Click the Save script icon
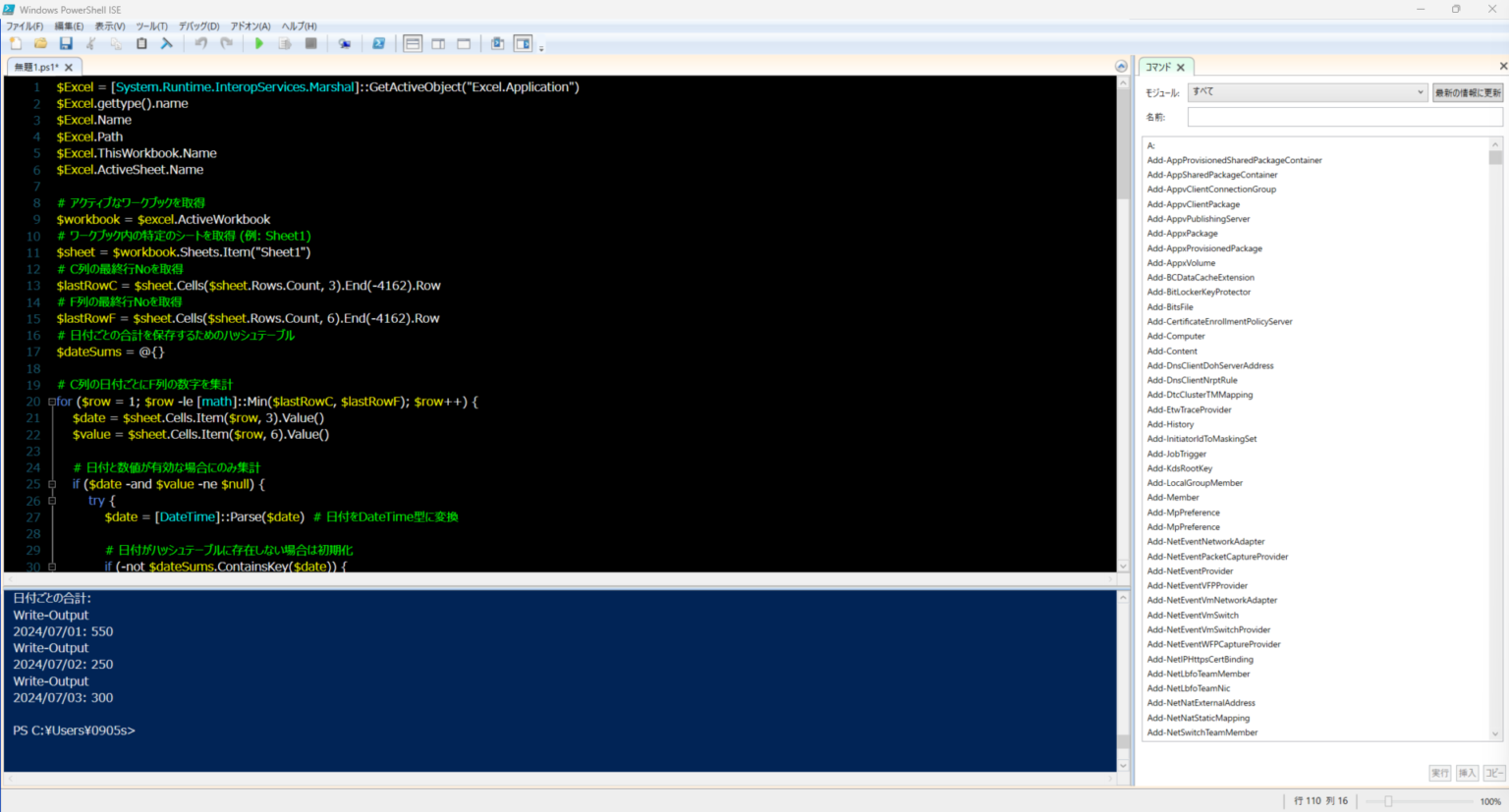 pyautogui.click(x=66, y=44)
